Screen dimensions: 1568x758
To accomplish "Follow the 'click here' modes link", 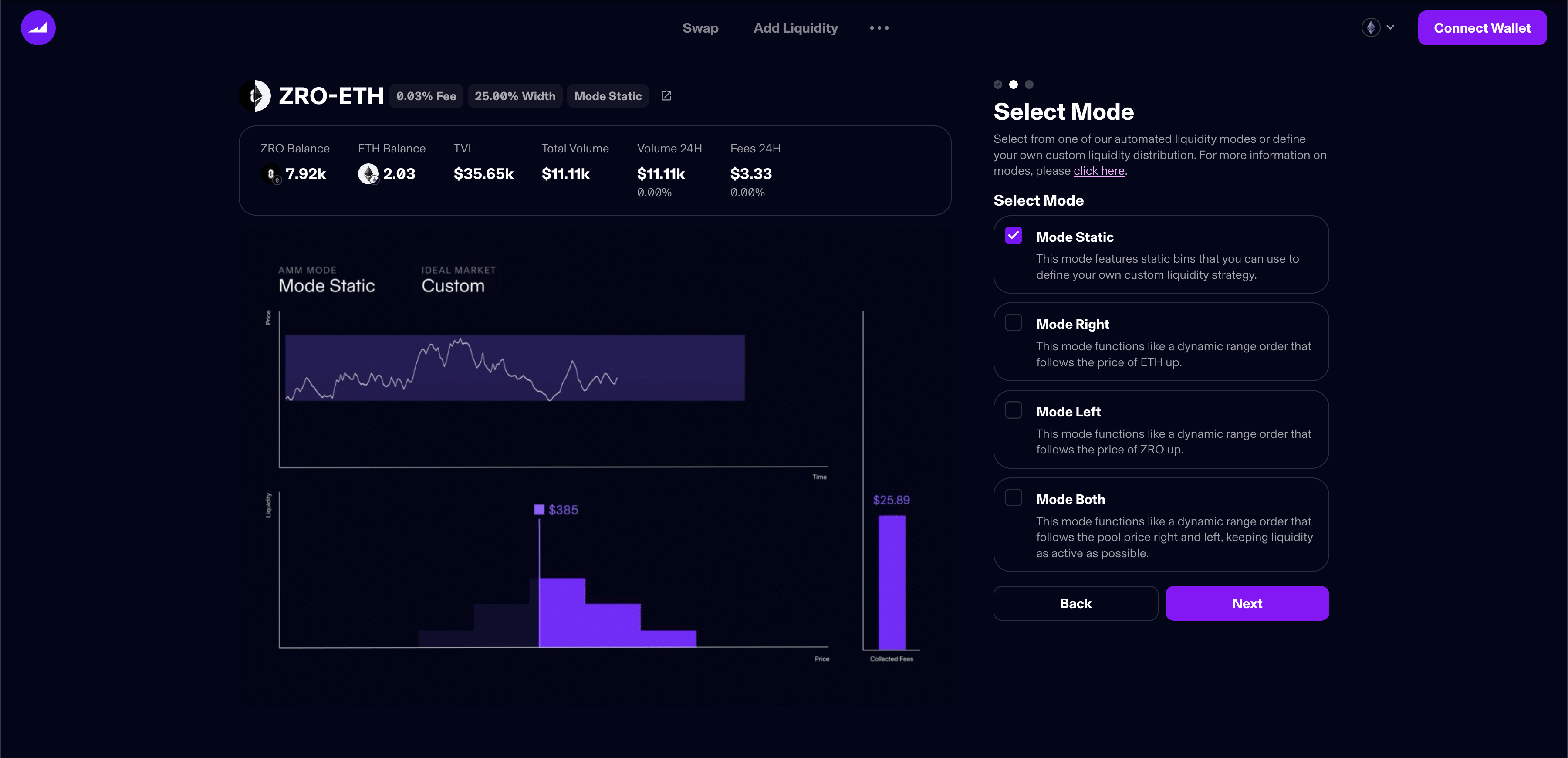I will coord(1099,171).
